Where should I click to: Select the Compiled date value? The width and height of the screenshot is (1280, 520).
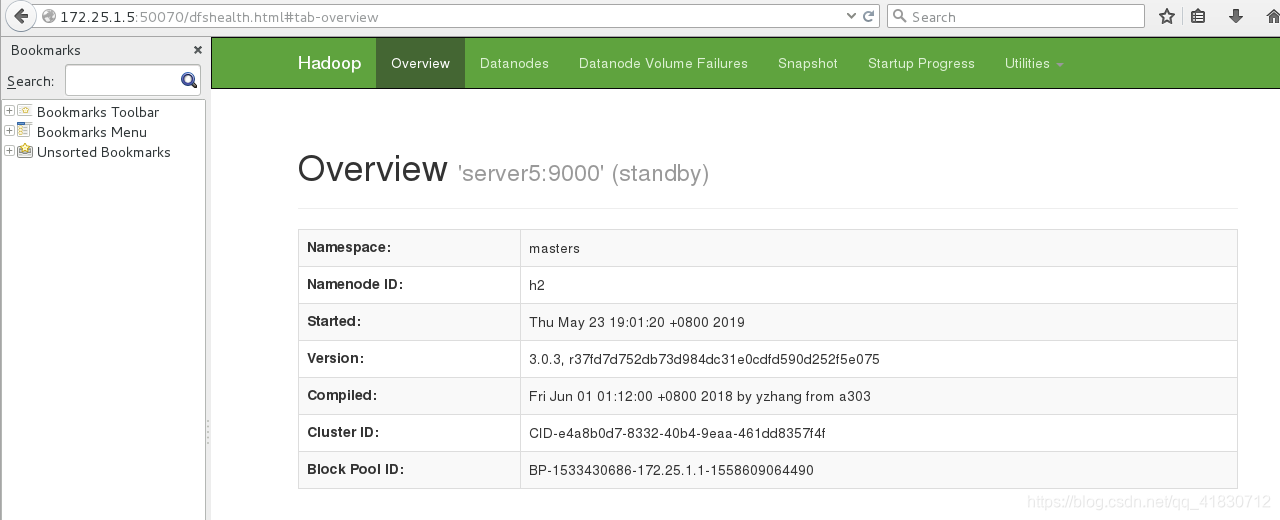(699, 396)
